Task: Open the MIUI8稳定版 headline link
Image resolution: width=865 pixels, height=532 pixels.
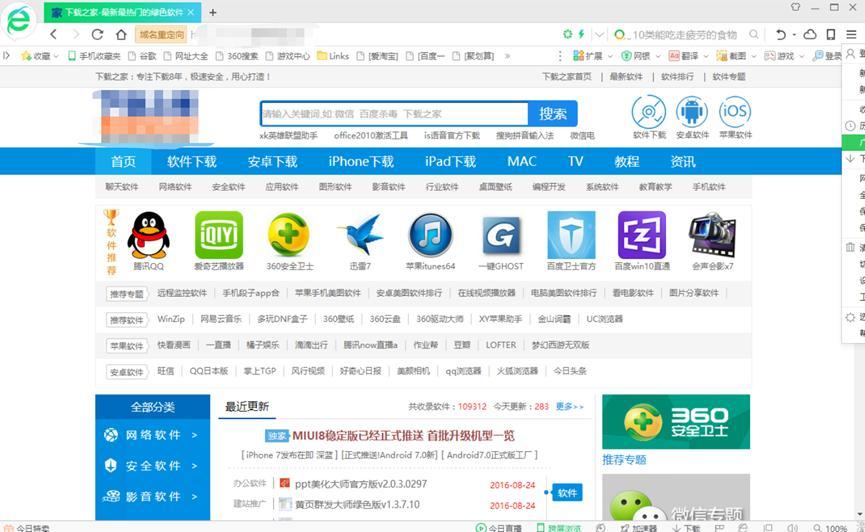Action: click(403, 435)
